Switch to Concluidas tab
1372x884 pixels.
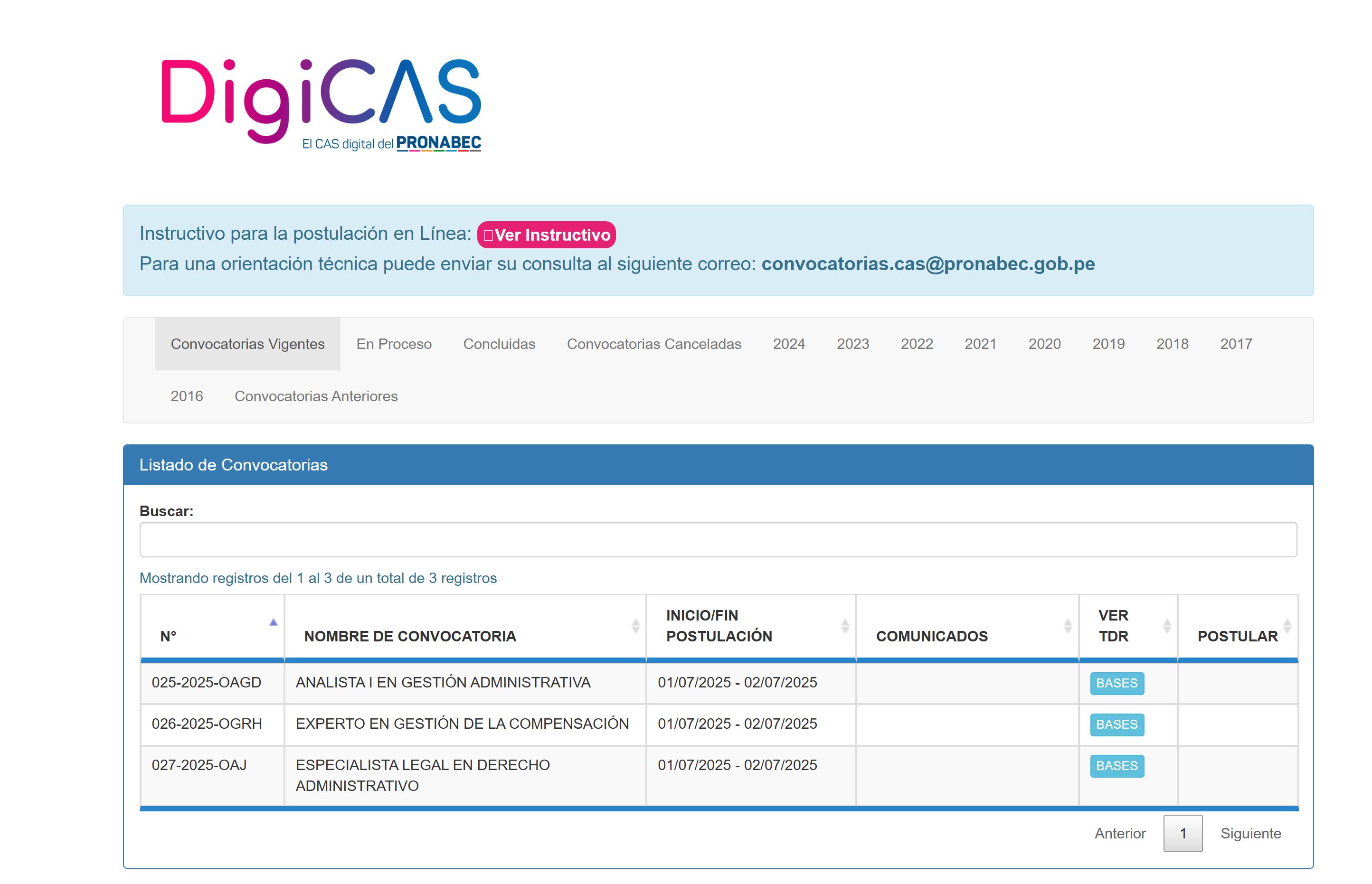[x=499, y=344]
